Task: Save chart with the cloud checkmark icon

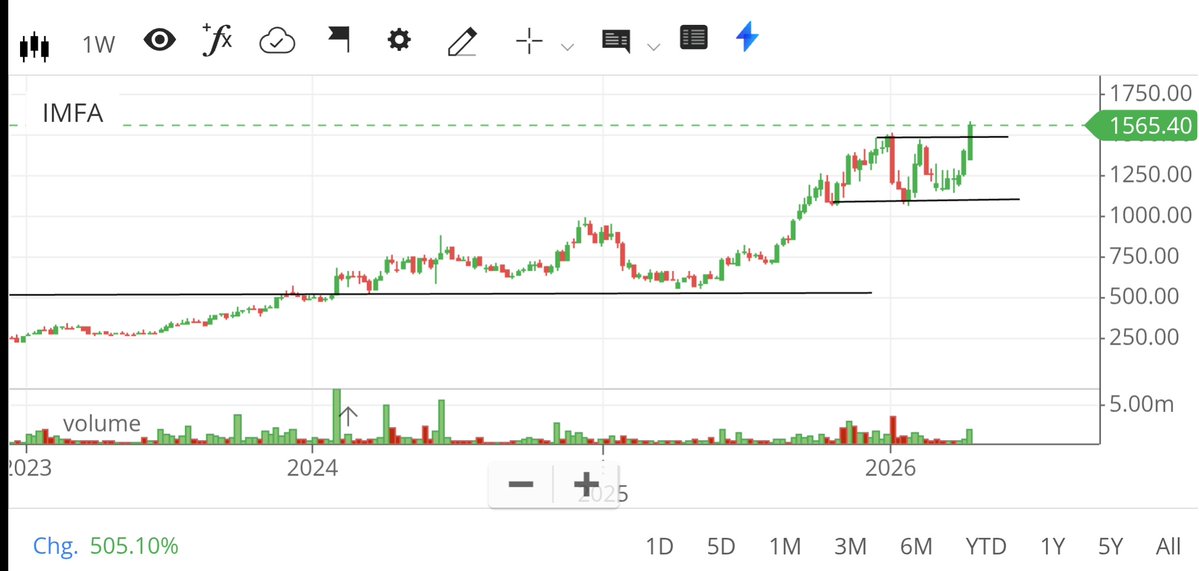Action: click(277, 41)
